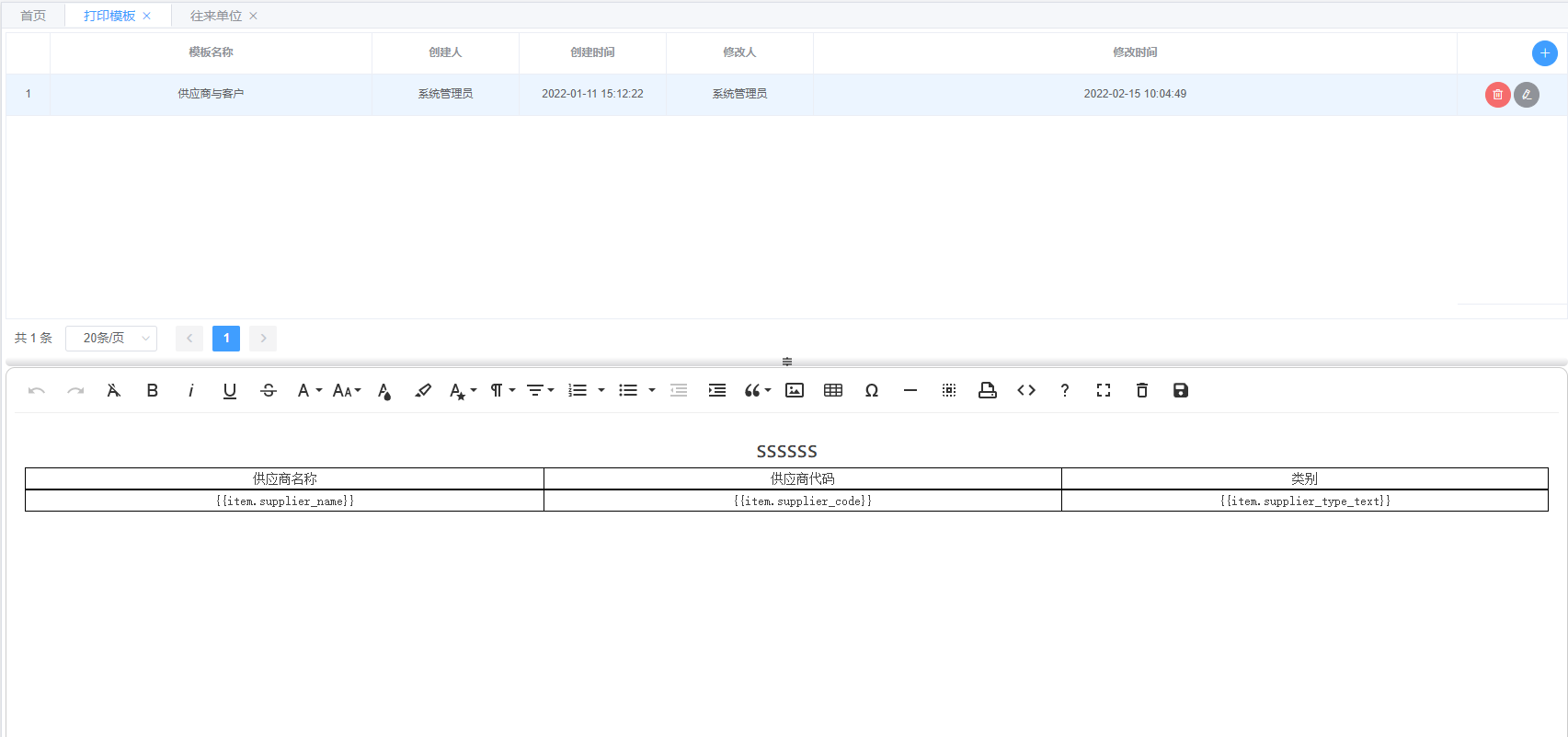Click the Undo icon in editor toolbar
The width and height of the screenshot is (1568, 737).
coord(37,391)
